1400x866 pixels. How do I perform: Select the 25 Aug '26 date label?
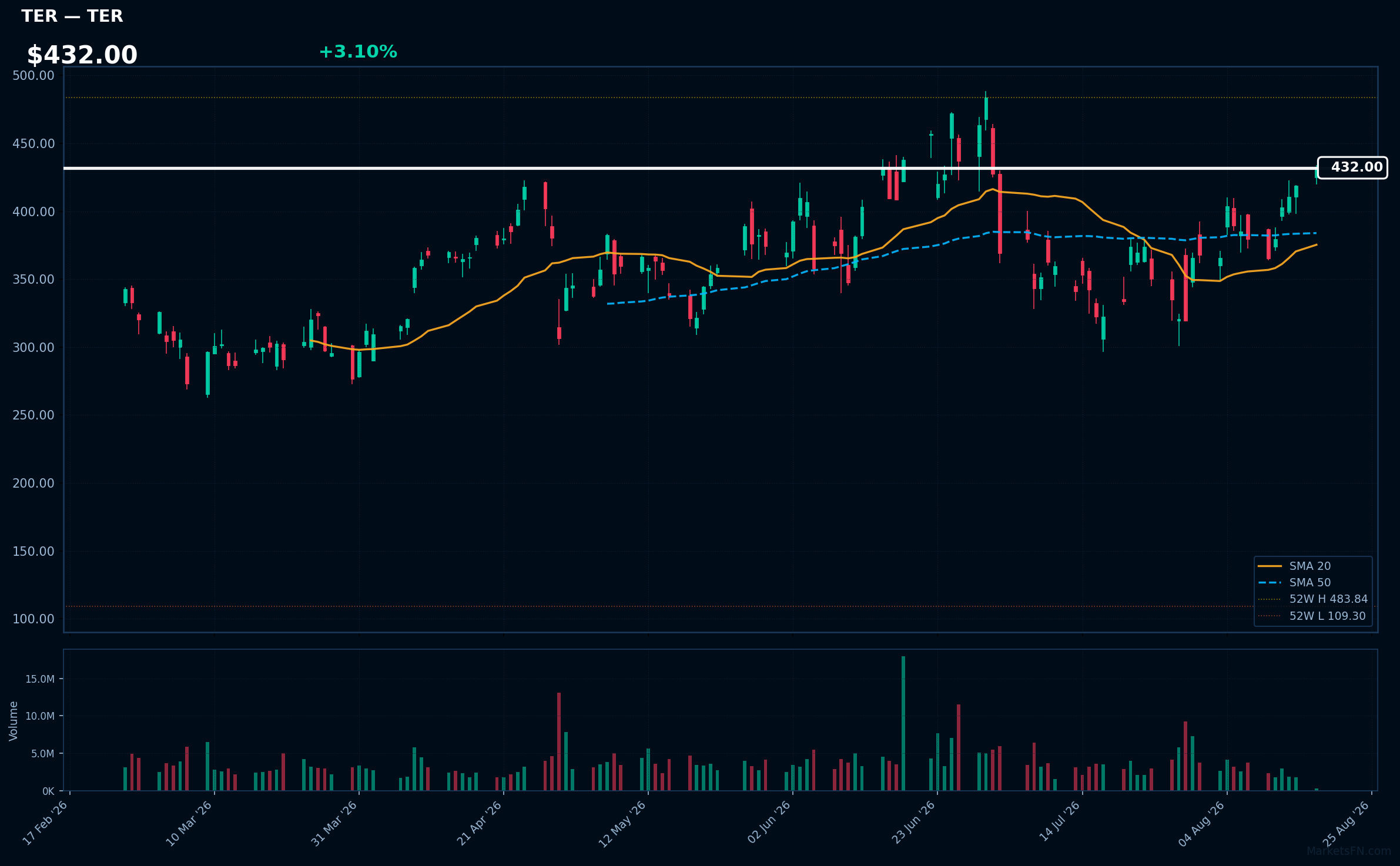click(x=1347, y=823)
